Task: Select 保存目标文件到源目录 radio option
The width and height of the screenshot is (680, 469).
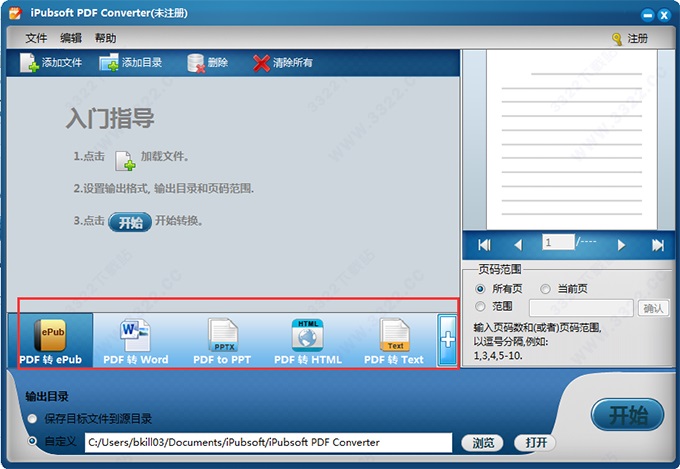Action: pos(32,419)
